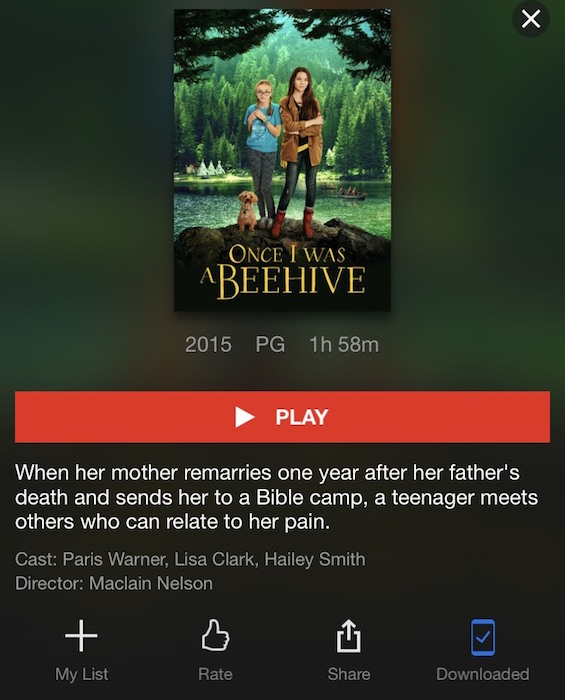The height and width of the screenshot is (700, 565).
Task: Click cast member Lisa Clark
Action: (214, 559)
